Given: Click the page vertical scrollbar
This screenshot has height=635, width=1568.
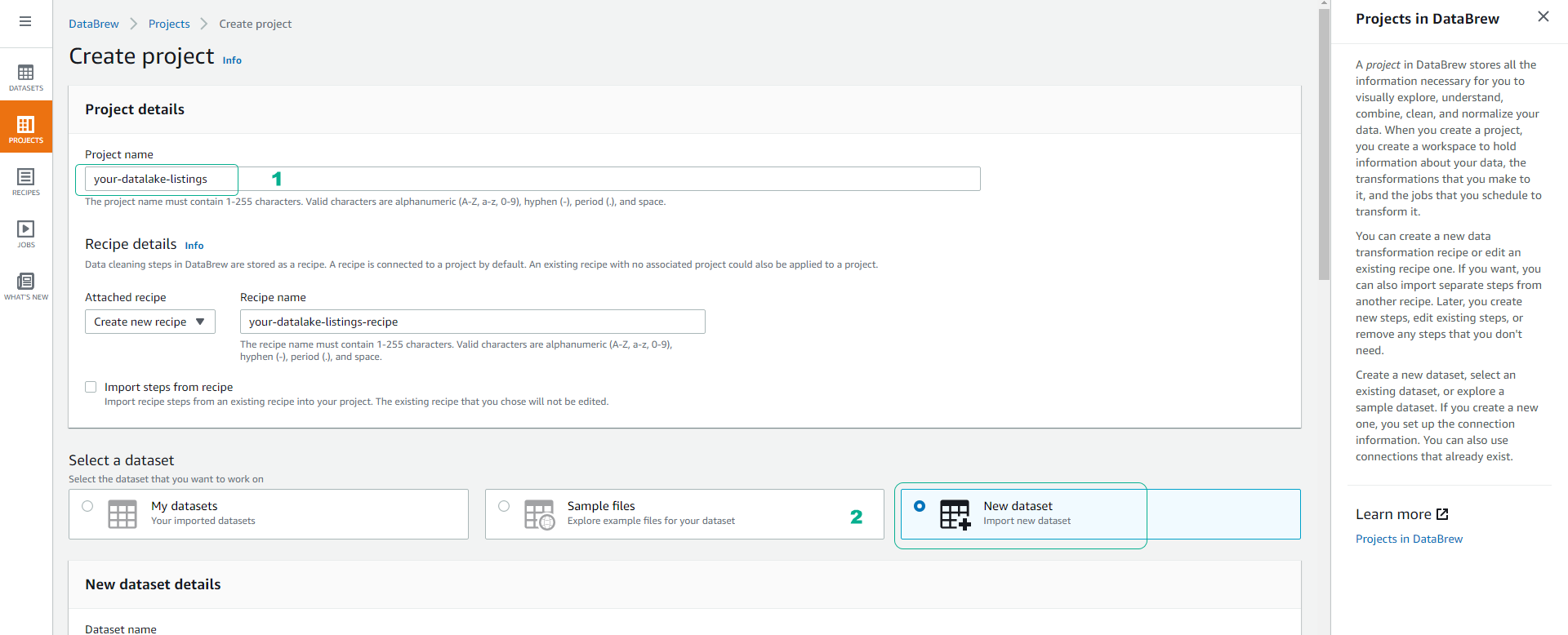Looking at the screenshot, I should [x=1324, y=144].
